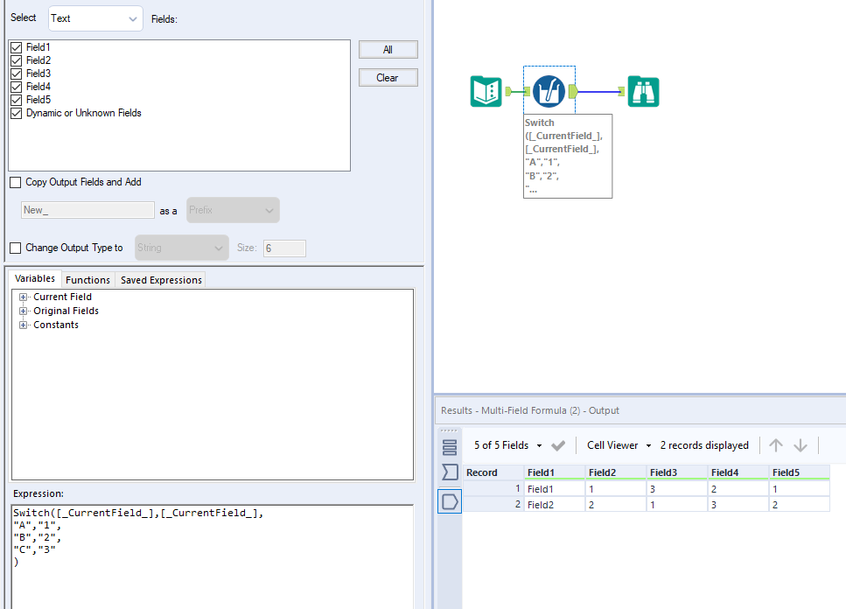Toggle Dynamic or Unknown Fields checkbox
This screenshot has height=609, width=846.
pos(16,113)
